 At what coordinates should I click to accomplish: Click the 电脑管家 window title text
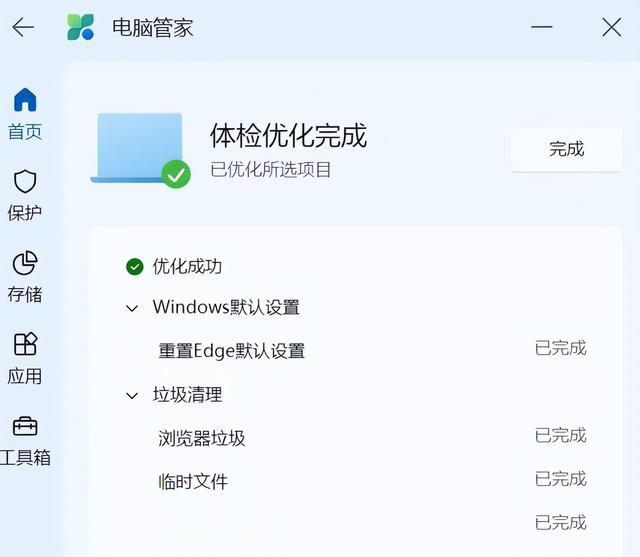pos(153,28)
